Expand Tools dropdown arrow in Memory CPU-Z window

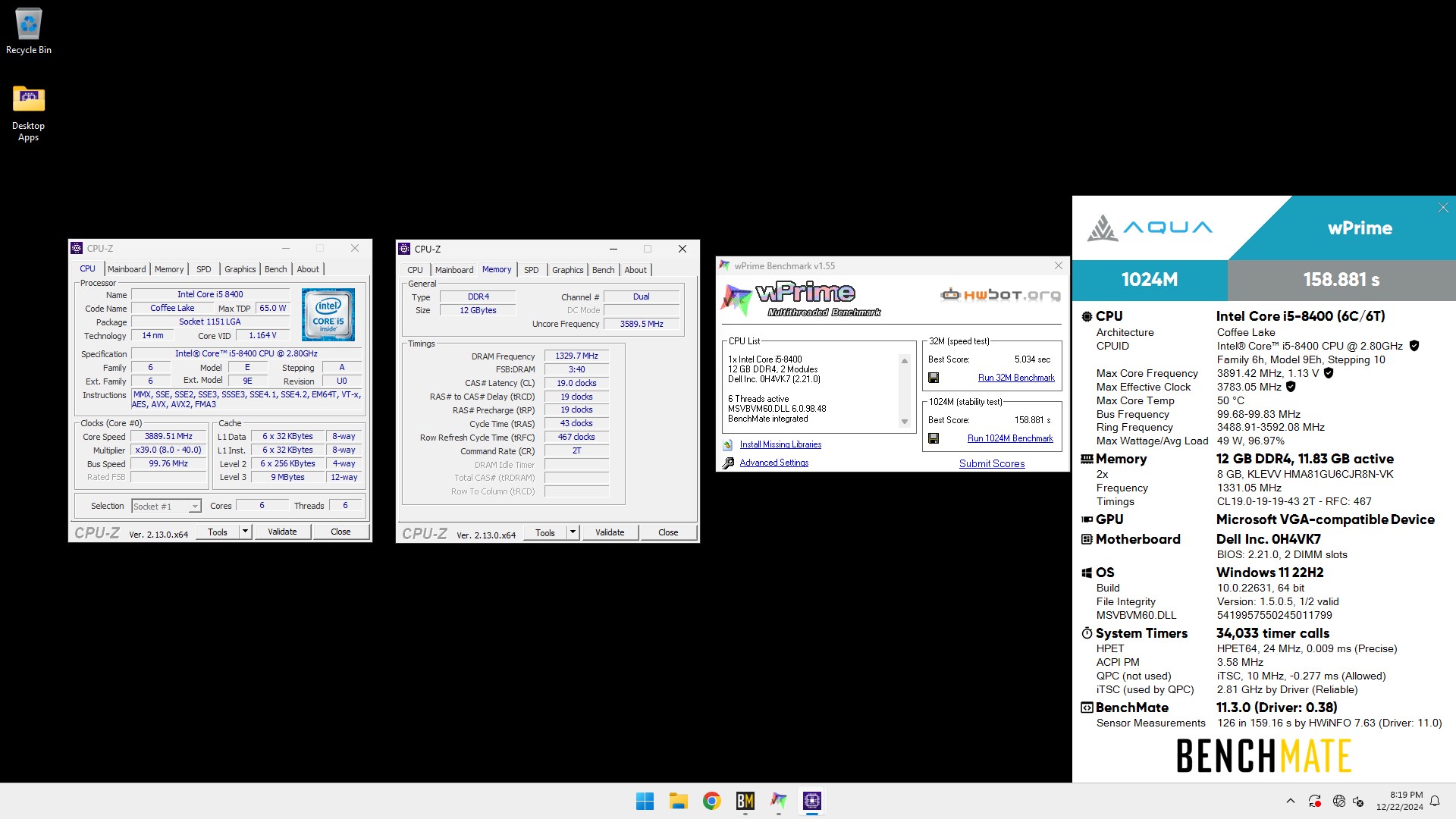(x=573, y=532)
